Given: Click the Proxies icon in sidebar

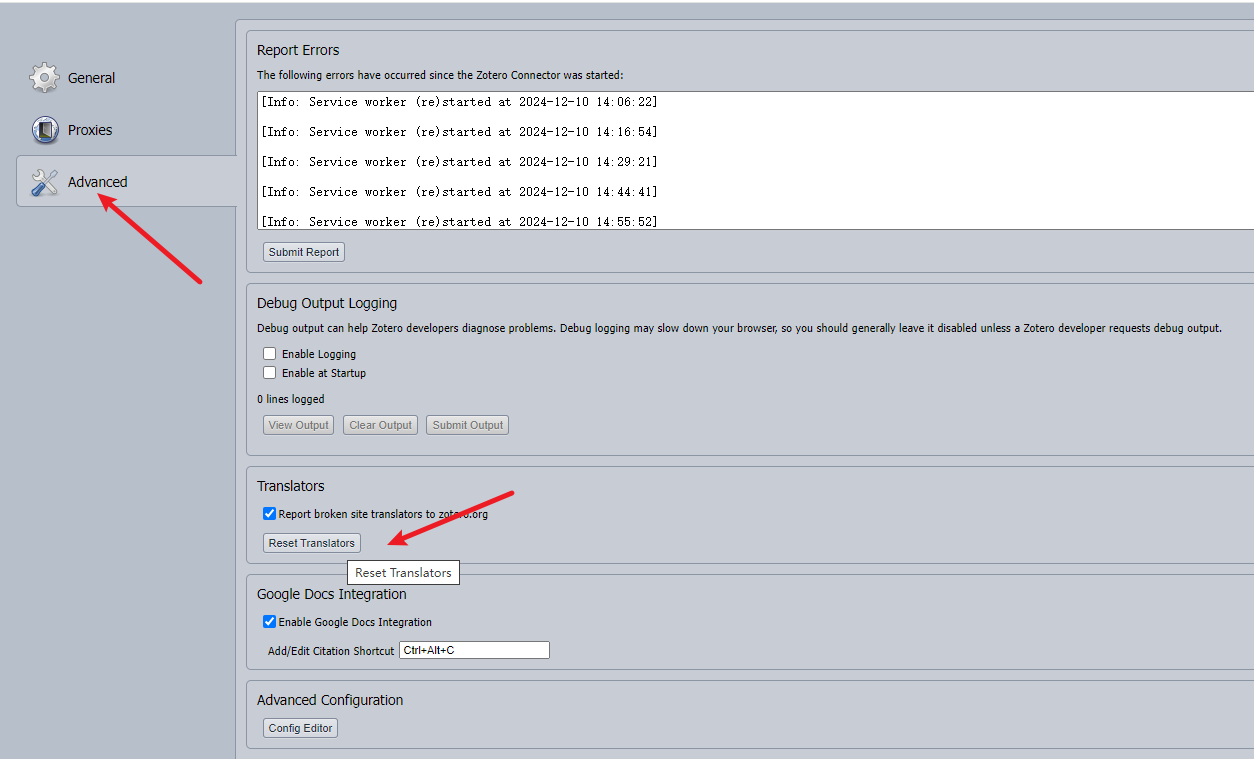Looking at the screenshot, I should (44, 130).
